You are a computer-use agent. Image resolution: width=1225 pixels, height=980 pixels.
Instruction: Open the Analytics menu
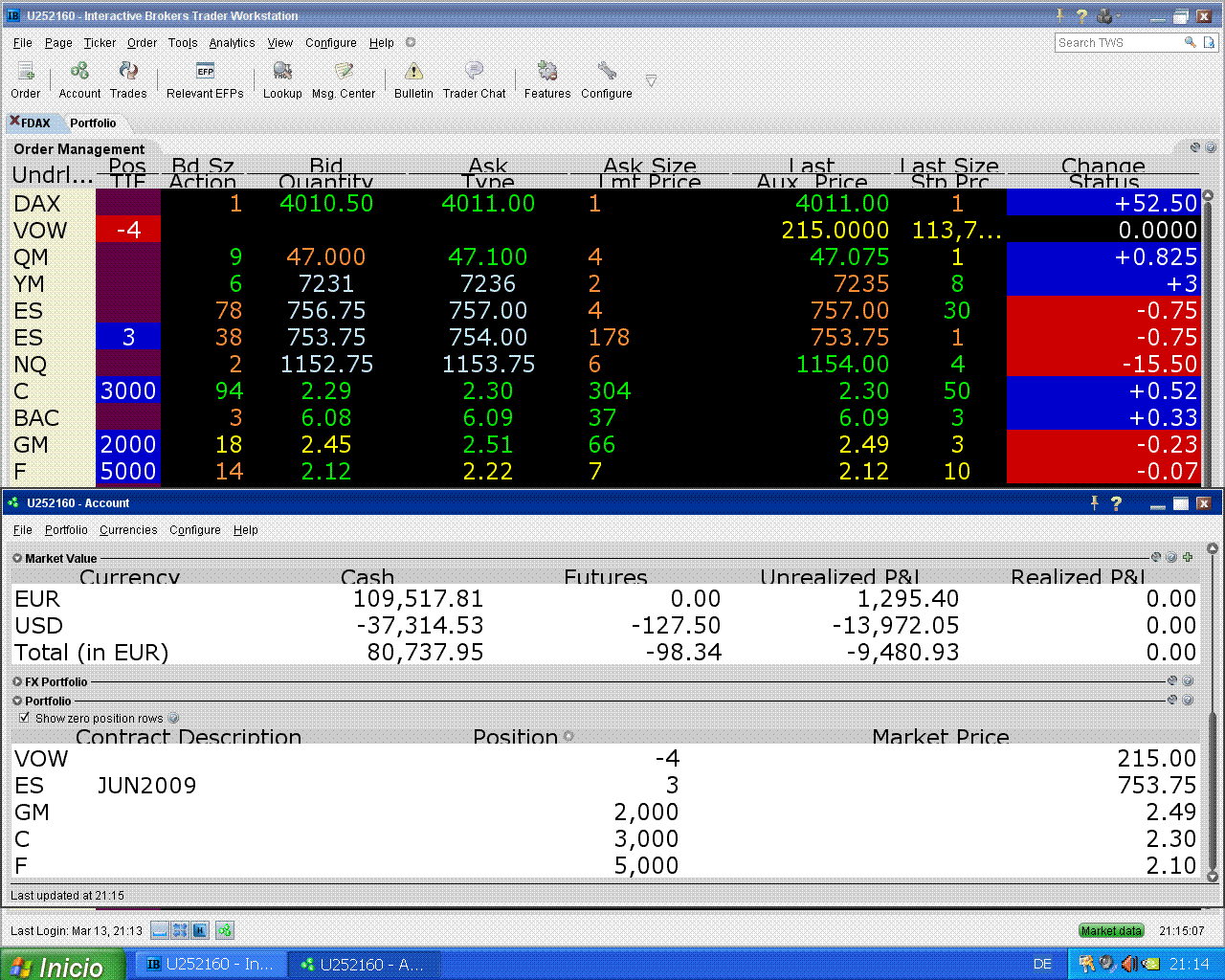(232, 42)
